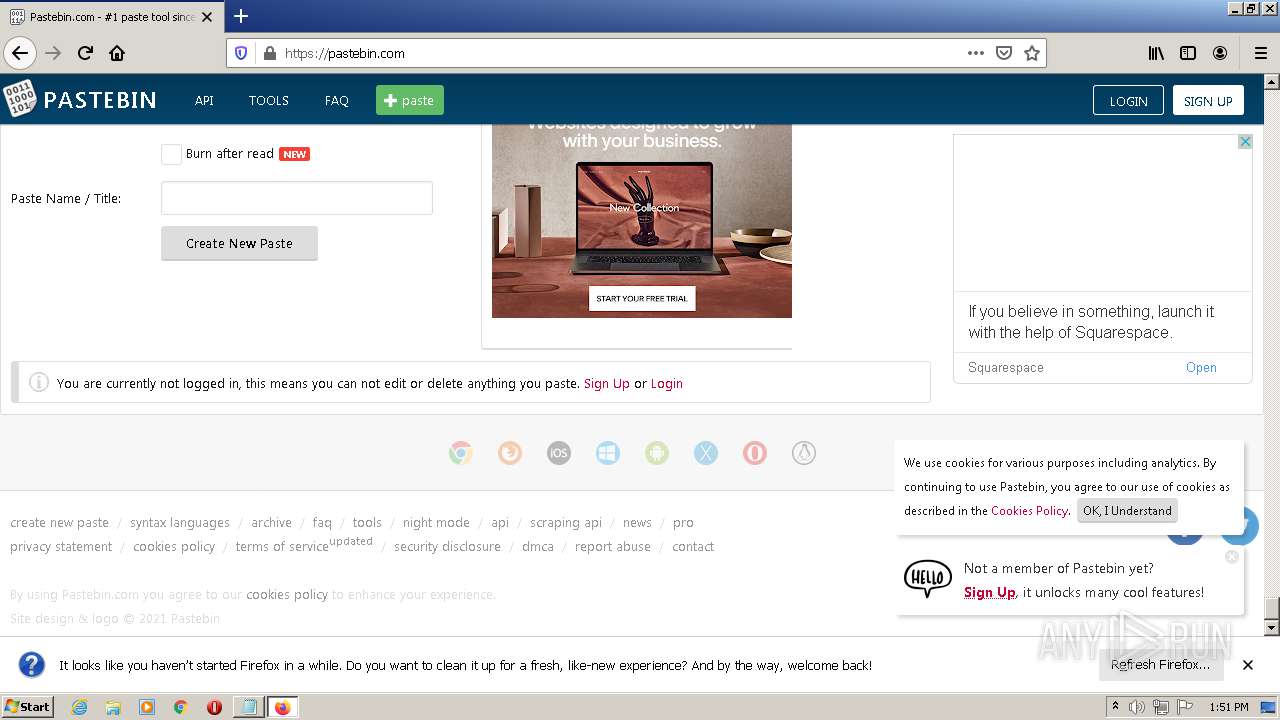This screenshot has height=720, width=1280.
Task: View the site security padlock details
Action: coord(269,53)
